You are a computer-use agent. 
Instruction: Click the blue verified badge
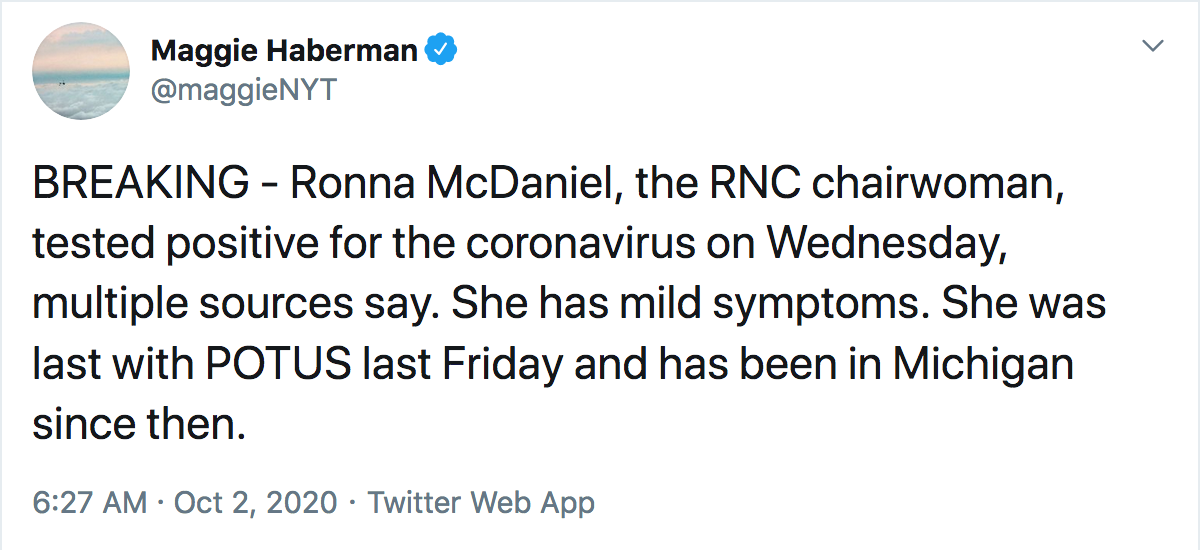click(442, 50)
